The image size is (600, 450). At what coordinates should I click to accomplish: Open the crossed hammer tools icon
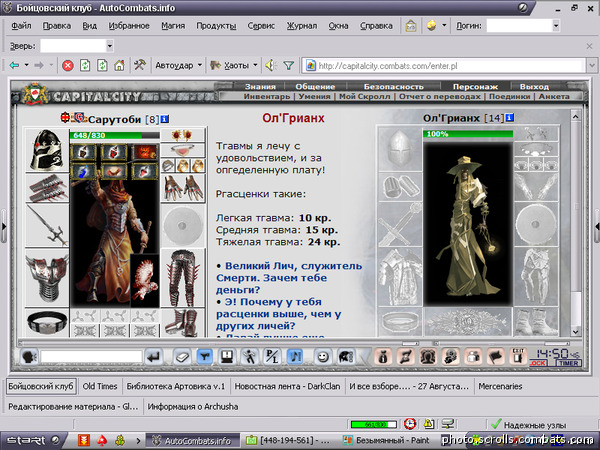[x=140, y=65]
